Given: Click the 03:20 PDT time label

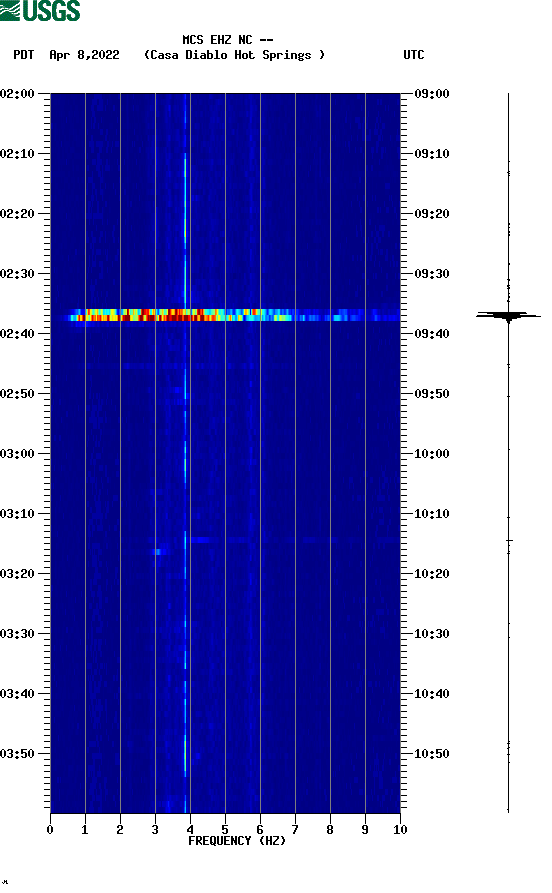Looking at the screenshot, I should (18, 574).
